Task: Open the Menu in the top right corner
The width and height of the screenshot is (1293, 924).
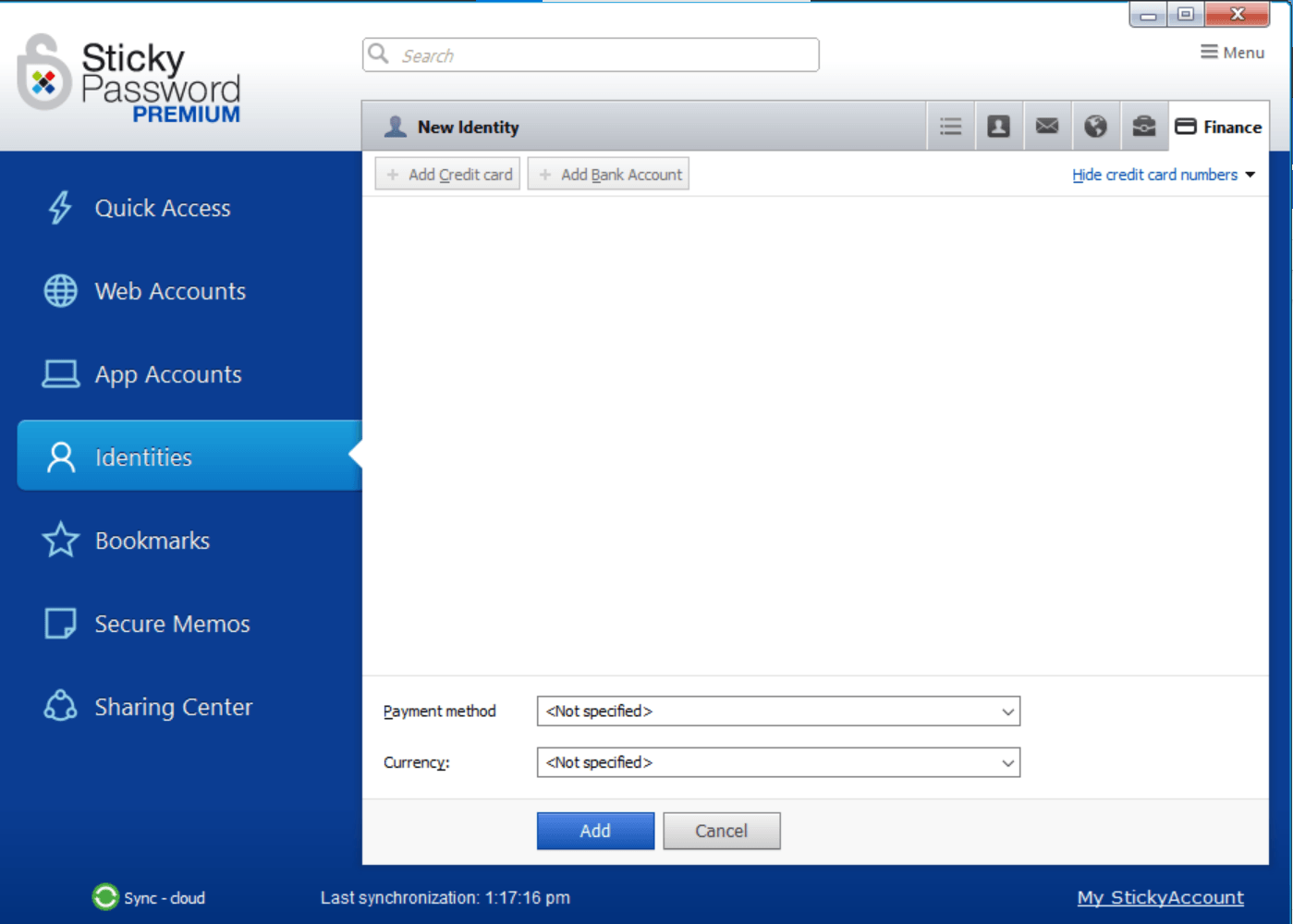Action: click(x=1233, y=52)
